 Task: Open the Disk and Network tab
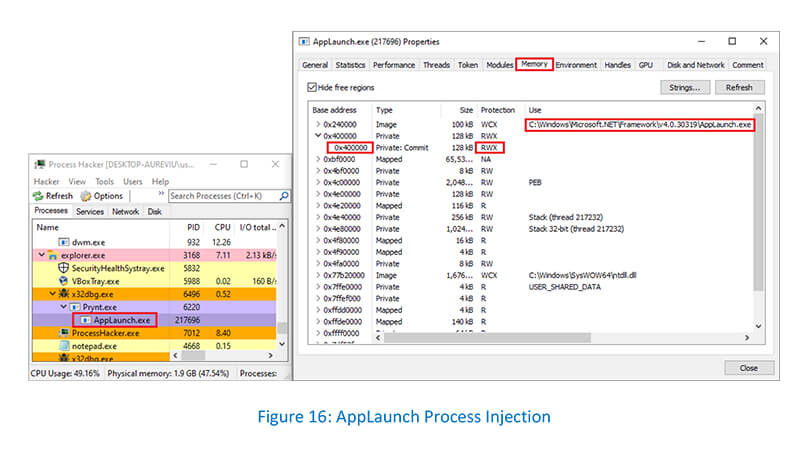(695, 65)
